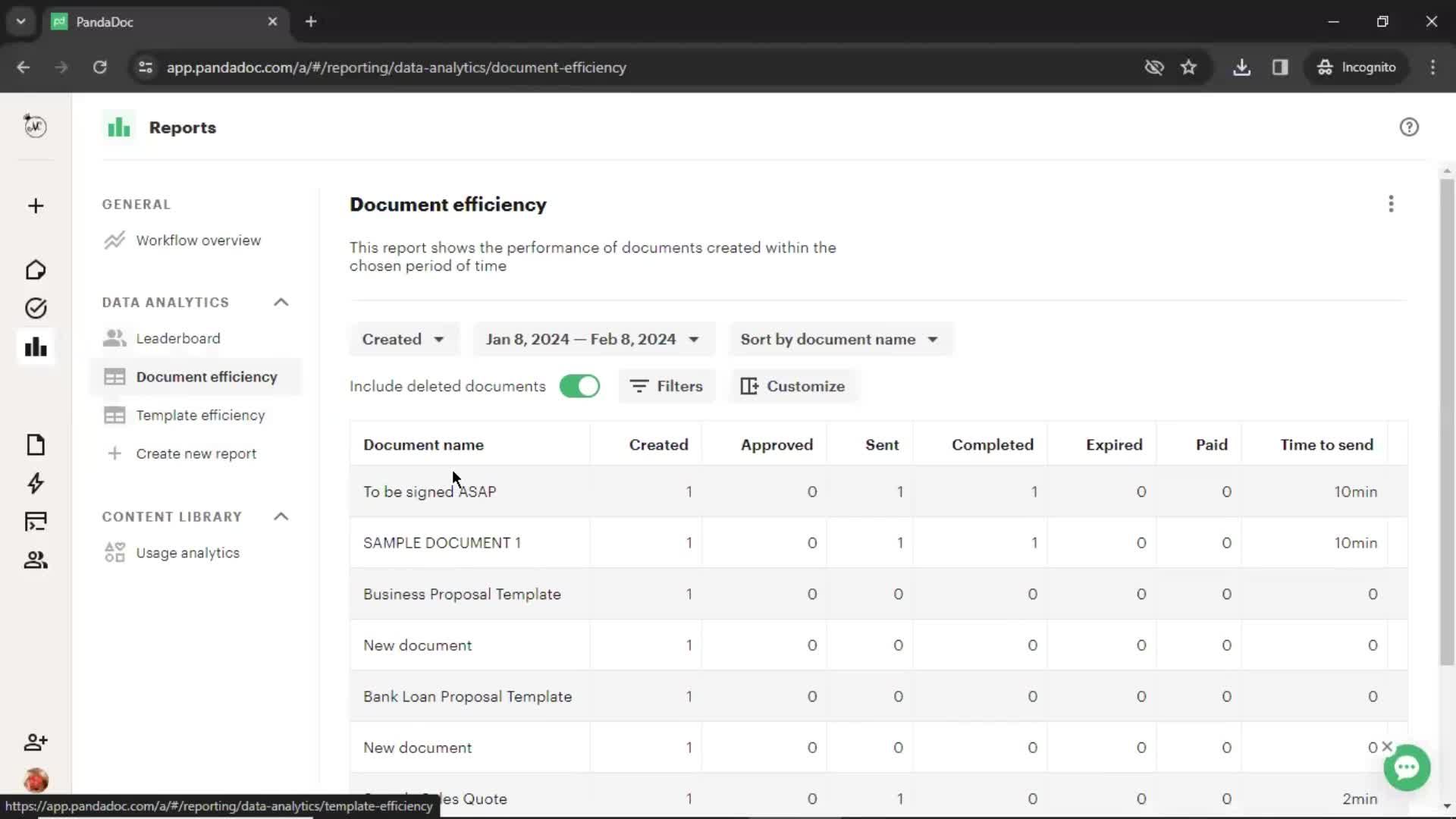1456x819 pixels.
Task: Click the plus create-new icon in sidebar
Action: (x=36, y=206)
